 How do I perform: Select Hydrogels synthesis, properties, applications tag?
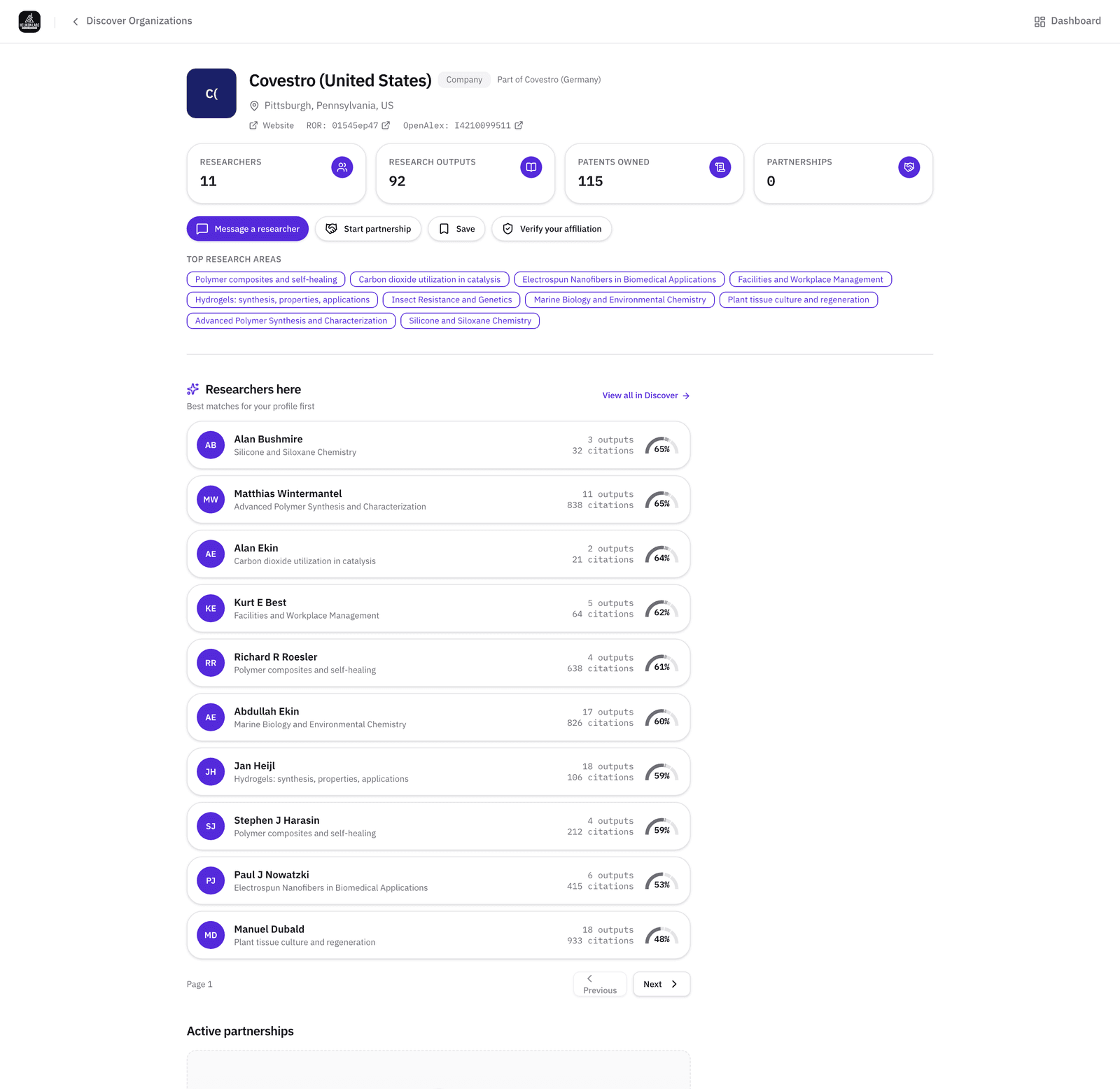[282, 300]
